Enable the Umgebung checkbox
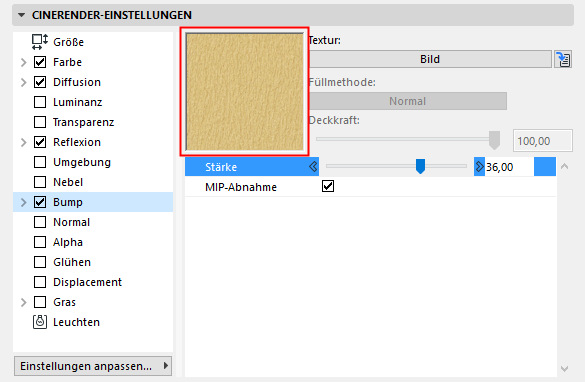 click(40, 162)
